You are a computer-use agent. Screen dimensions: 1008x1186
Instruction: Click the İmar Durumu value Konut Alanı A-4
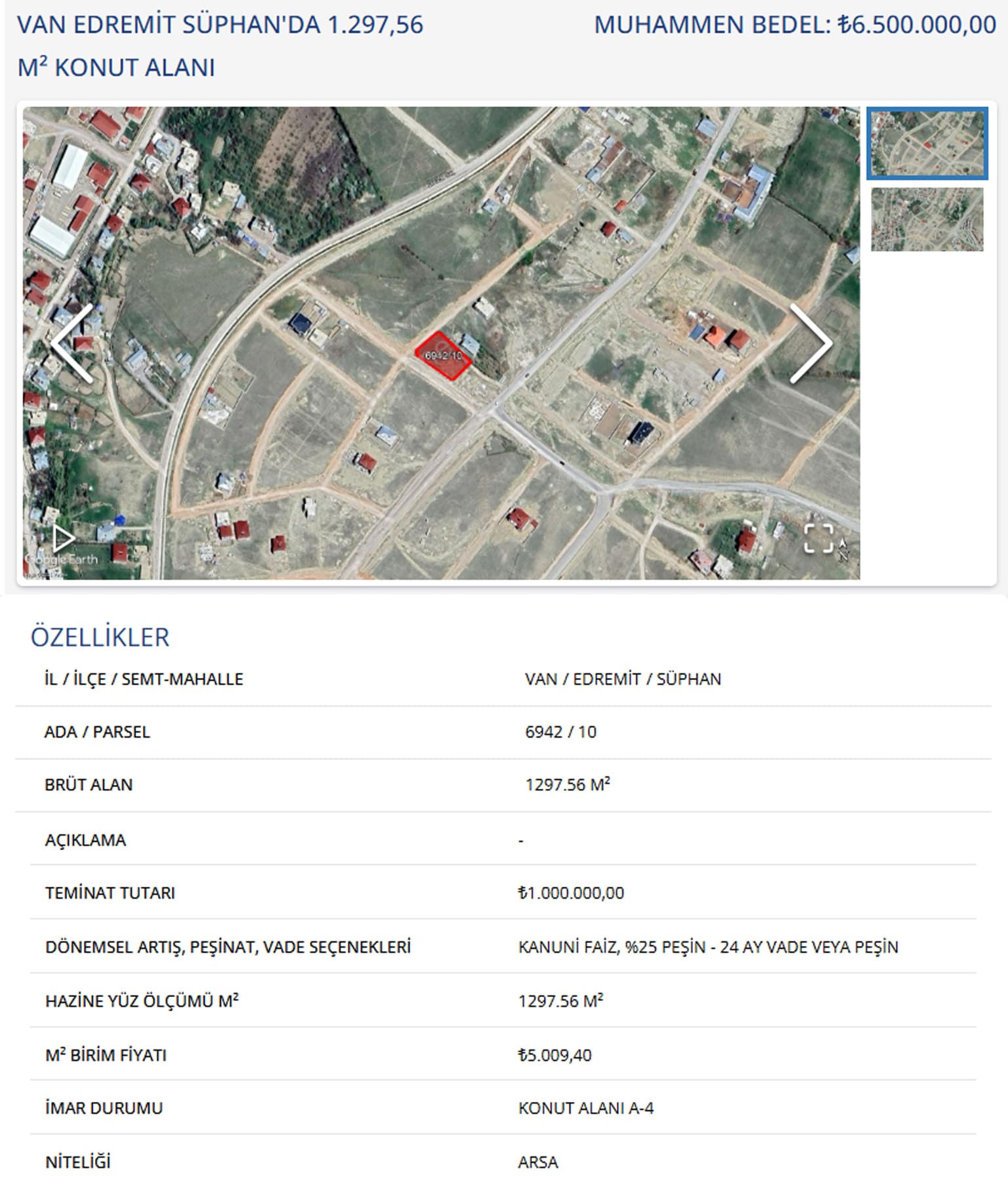pyautogui.click(x=585, y=1108)
